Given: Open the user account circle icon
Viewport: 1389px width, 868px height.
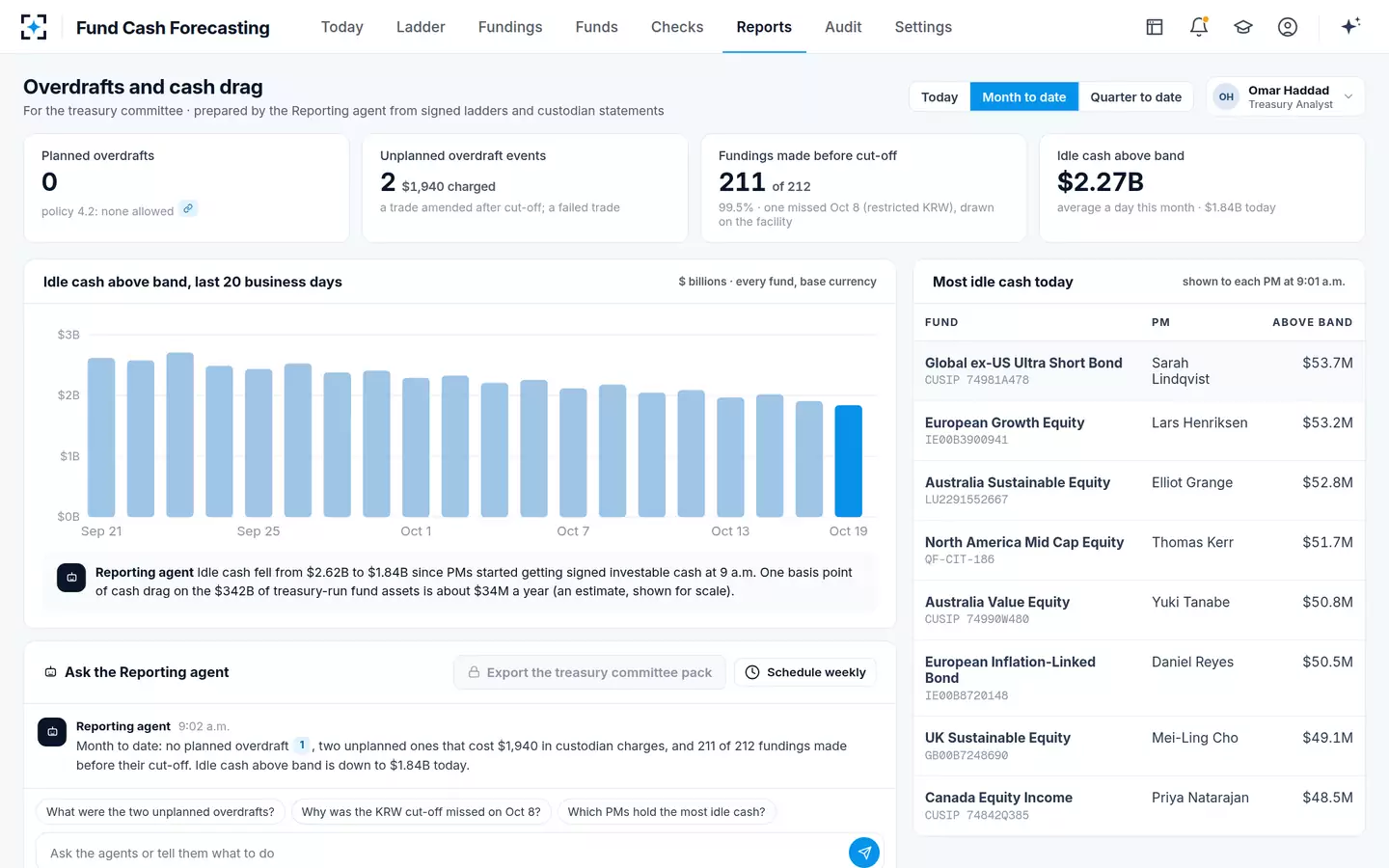Looking at the screenshot, I should 1288,27.
